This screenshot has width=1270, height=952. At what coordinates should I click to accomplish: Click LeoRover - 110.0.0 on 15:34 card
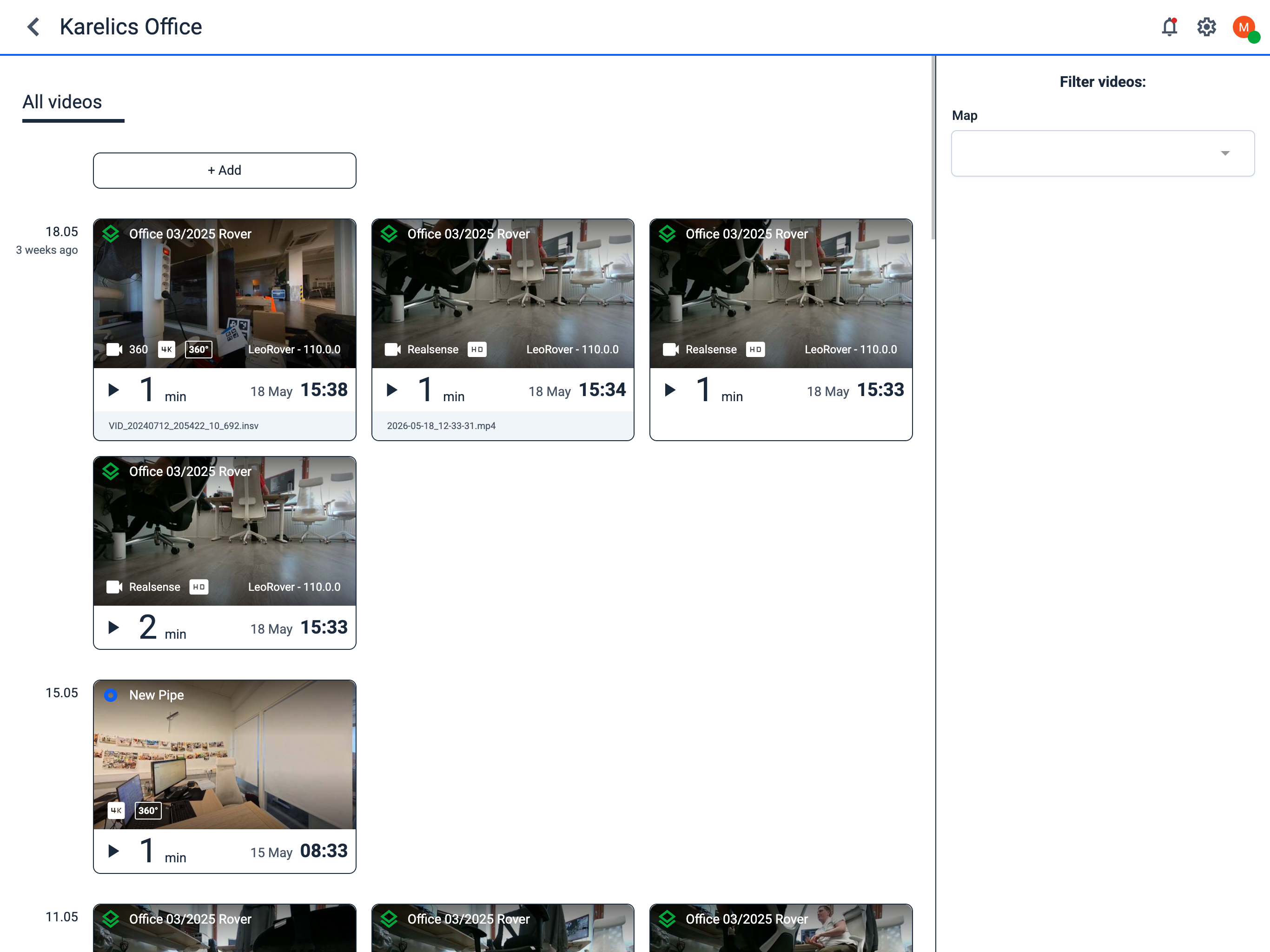coord(572,350)
